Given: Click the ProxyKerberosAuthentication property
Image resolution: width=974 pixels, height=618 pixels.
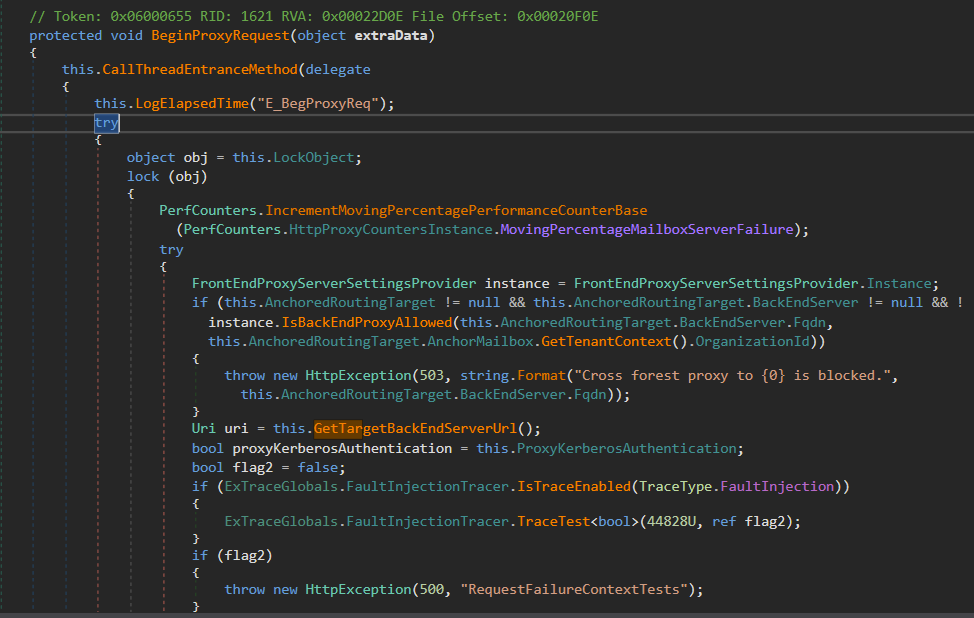Looking at the screenshot, I should click(x=627, y=448).
